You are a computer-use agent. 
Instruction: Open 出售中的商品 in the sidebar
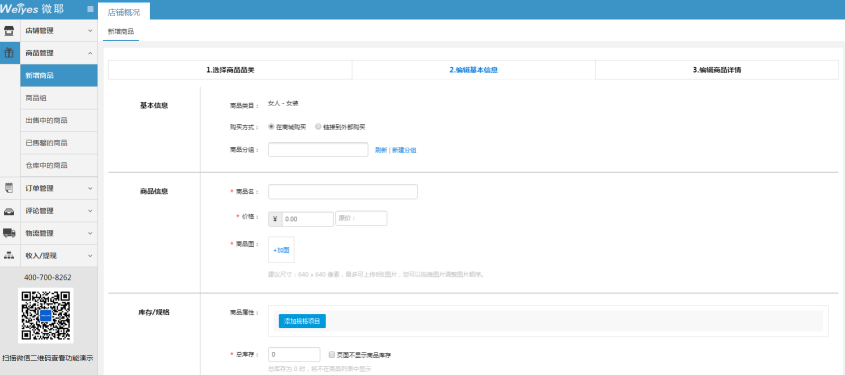[x=59, y=121]
